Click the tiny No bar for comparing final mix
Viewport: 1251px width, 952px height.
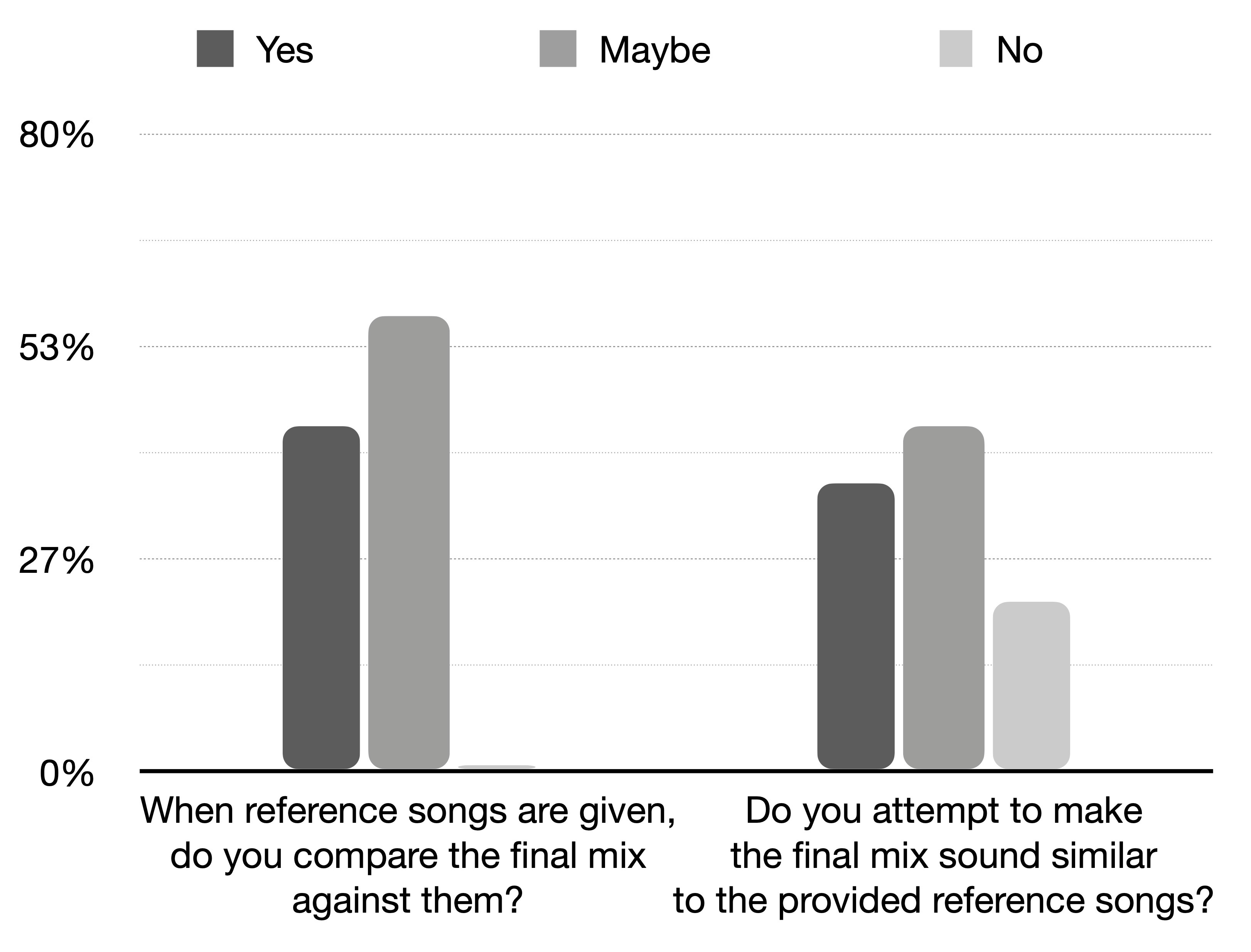coord(496,767)
